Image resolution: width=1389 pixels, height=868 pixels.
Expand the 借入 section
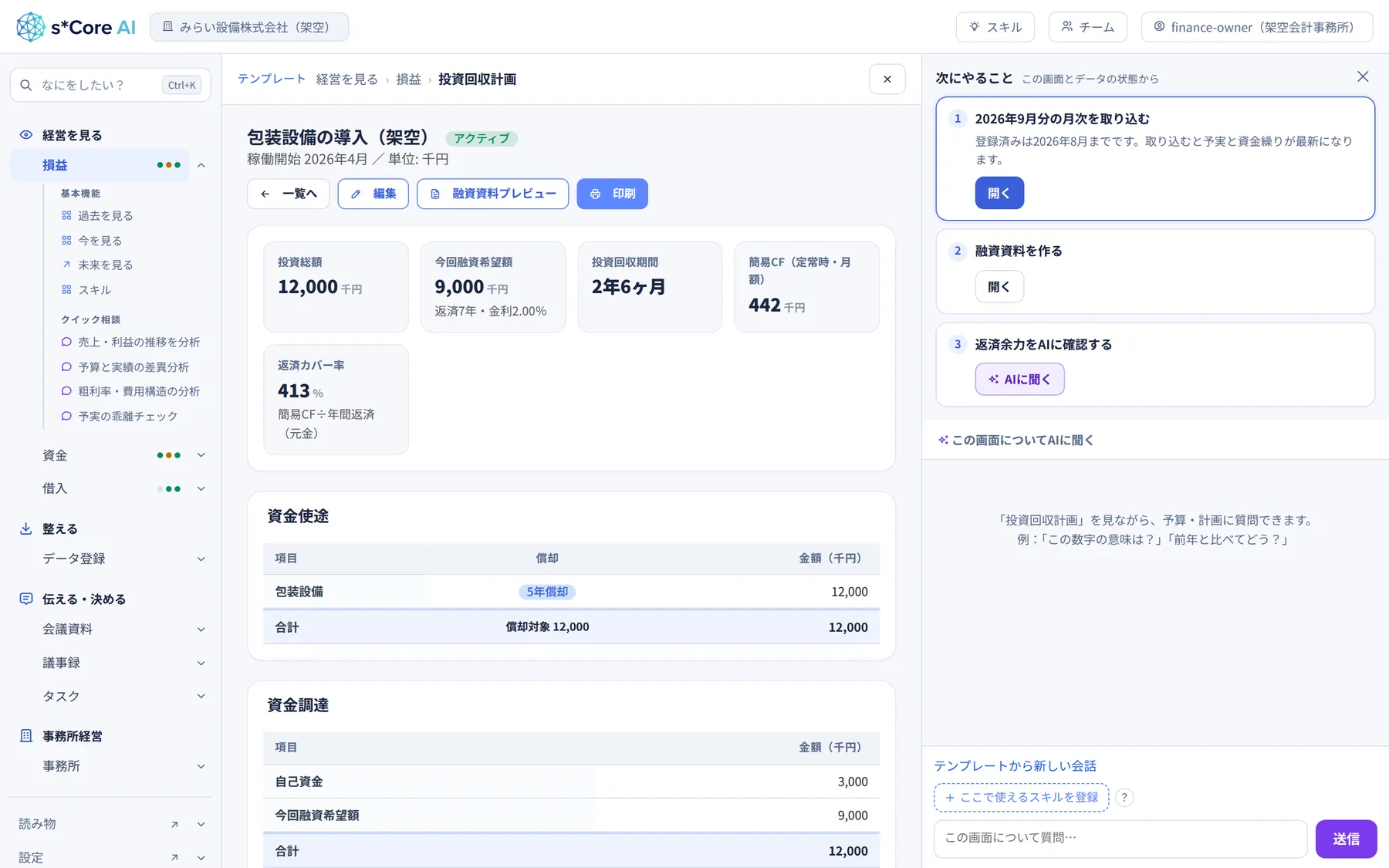(201, 488)
